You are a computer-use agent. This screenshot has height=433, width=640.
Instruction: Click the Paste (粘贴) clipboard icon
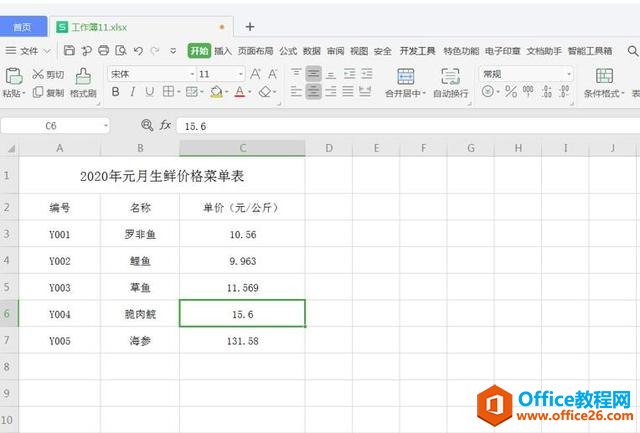click(13, 76)
